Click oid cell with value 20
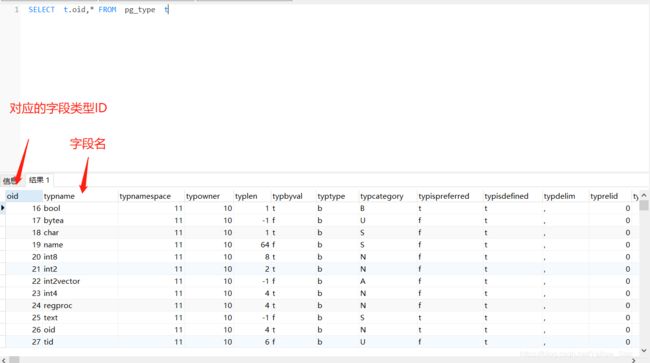Image resolution: width=650 pixels, height=363 pixels. (x=24, y=257)
